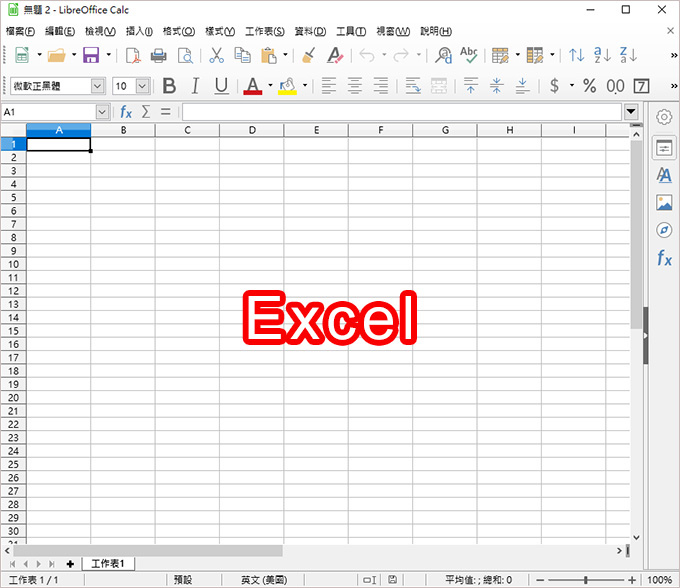Open sidebar Properties panel icon
The width and height of the screenshot is (680, 588).
pos(664,149)
